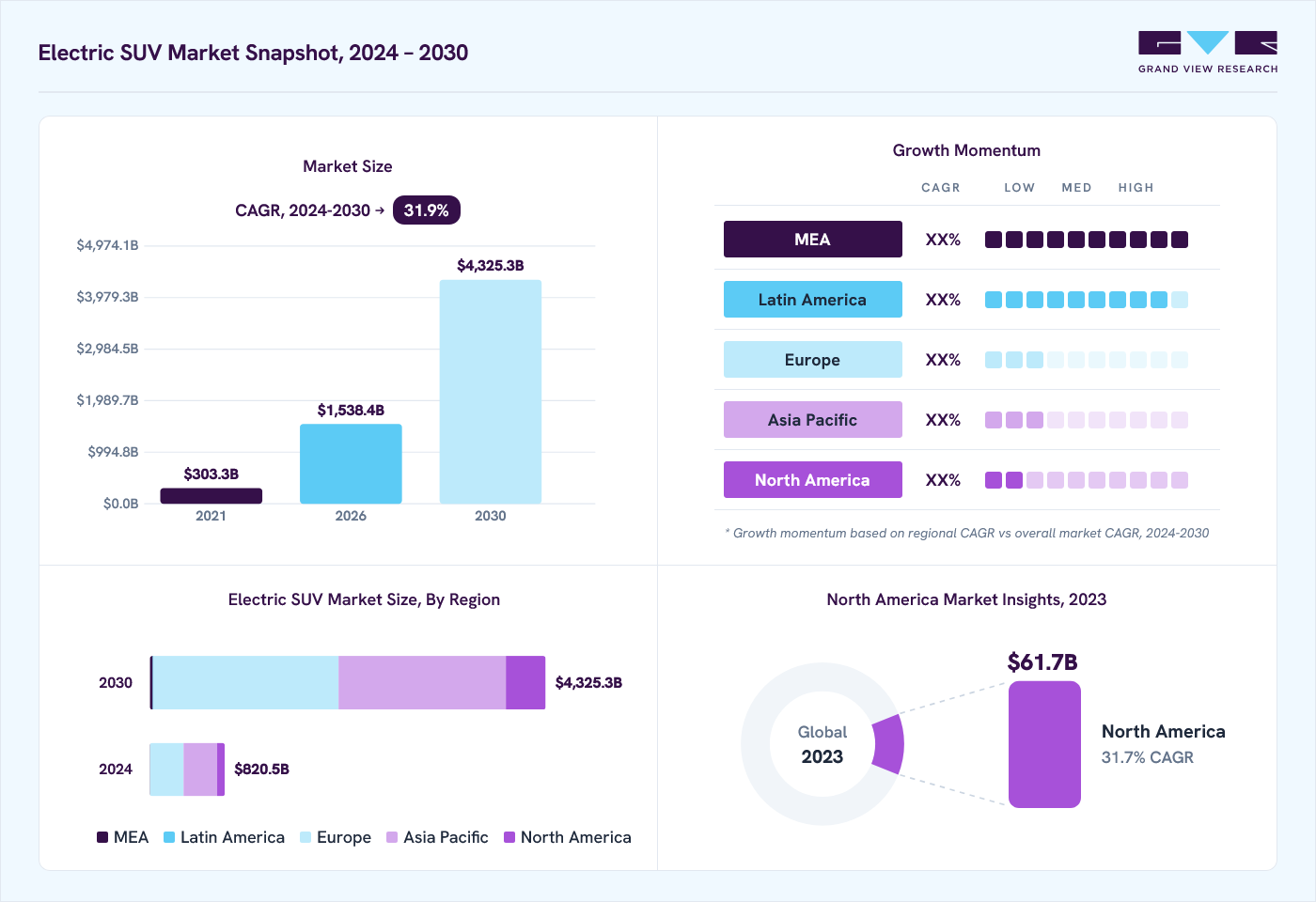Click the $61.7B North America value
Image resolution: width=1316 pixels, height=902 pixels.
tap(1042, 662)
